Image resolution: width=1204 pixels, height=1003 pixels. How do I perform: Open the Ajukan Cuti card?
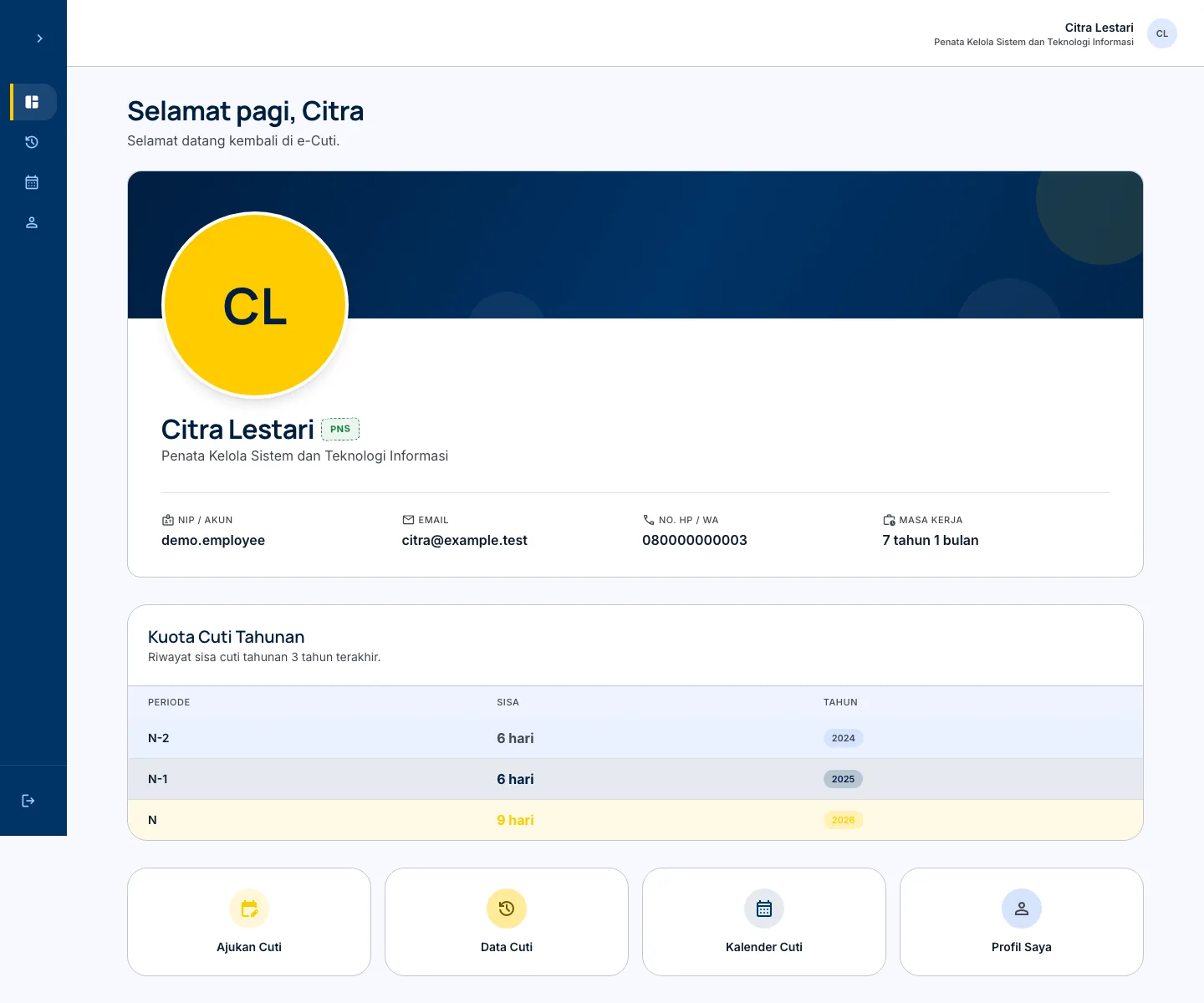click(249, 922)
